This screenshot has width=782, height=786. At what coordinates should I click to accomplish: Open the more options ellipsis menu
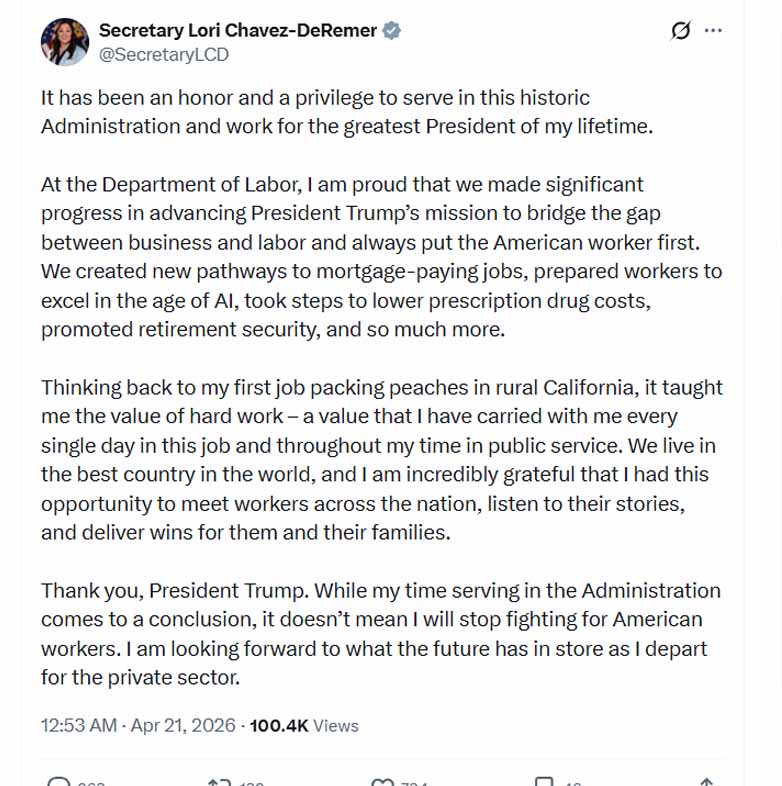[713, 31]
